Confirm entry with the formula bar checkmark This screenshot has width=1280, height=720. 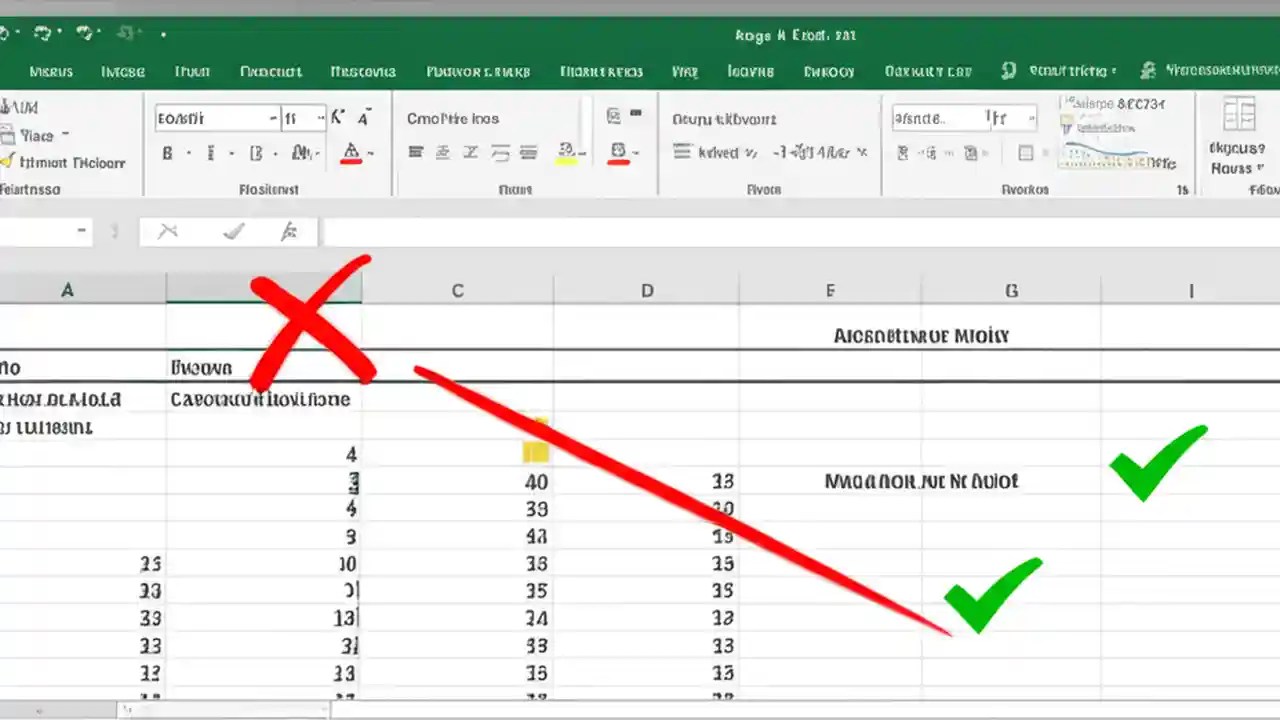233,231
